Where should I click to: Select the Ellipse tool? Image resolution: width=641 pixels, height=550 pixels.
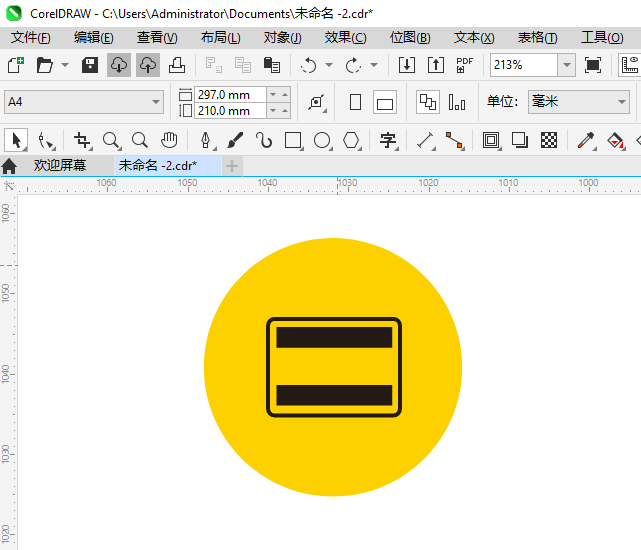(x=322, y=141)
